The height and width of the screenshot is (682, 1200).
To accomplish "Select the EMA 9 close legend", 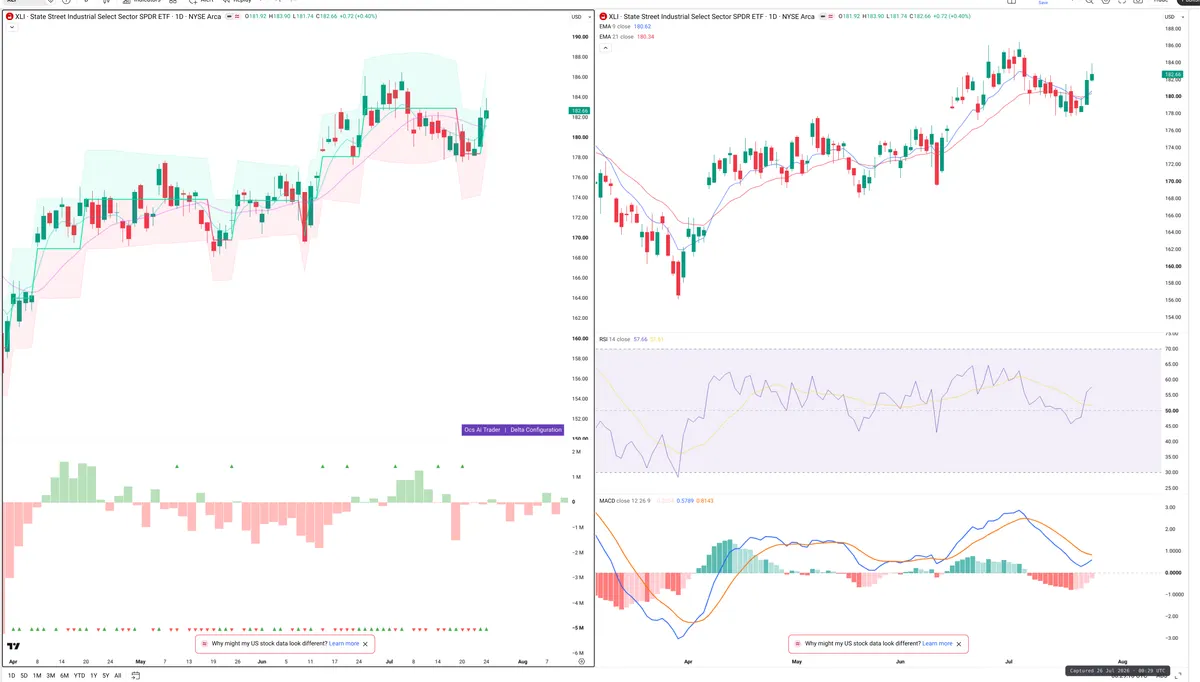I will click(615, 27).
